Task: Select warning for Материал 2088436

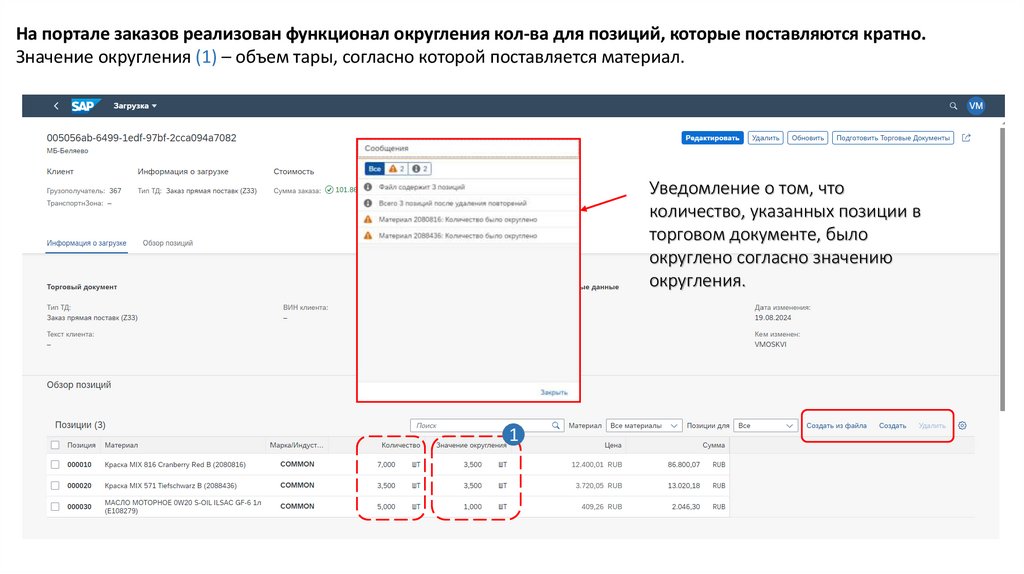Action: (469, 236)
